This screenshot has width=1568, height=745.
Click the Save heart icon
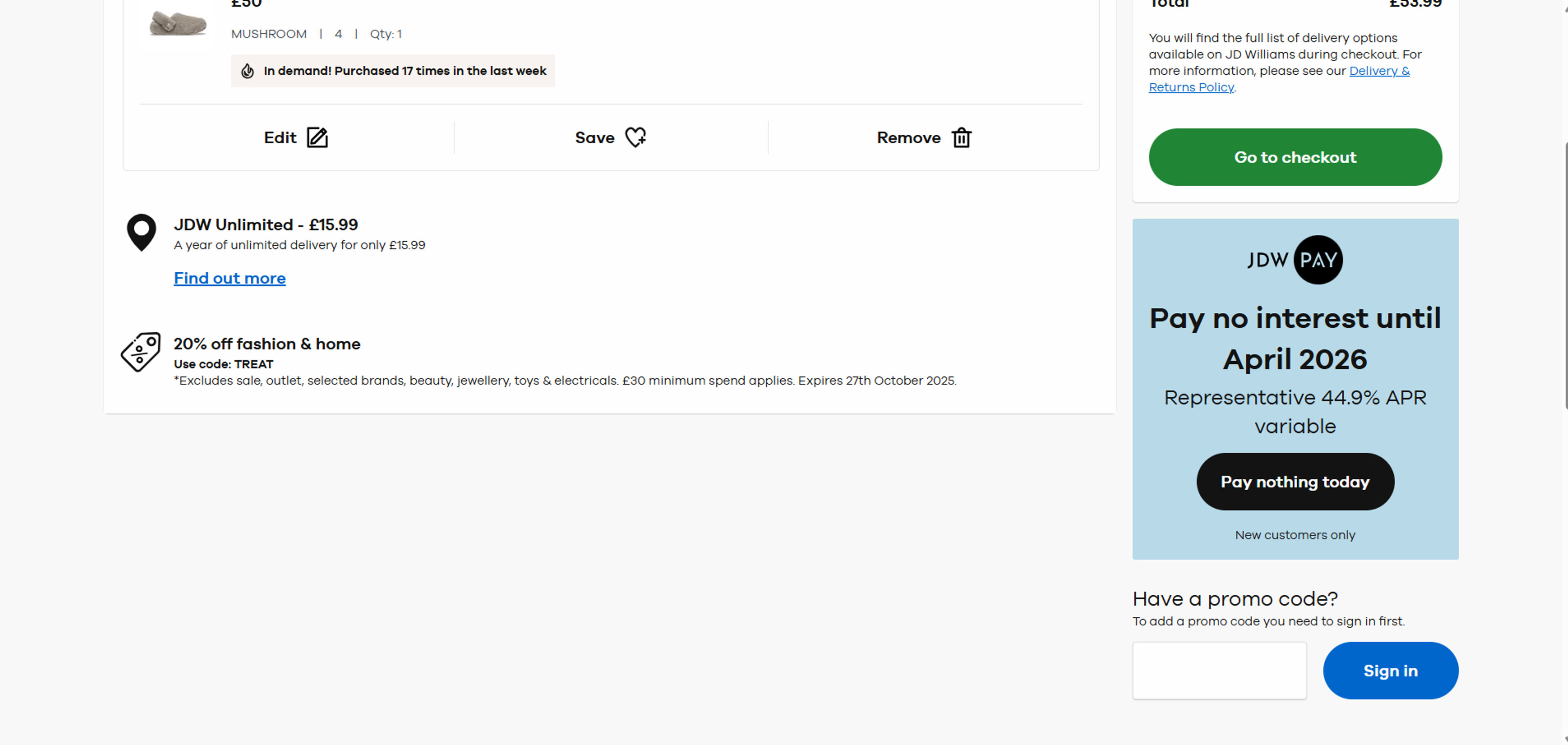[635, 137]
